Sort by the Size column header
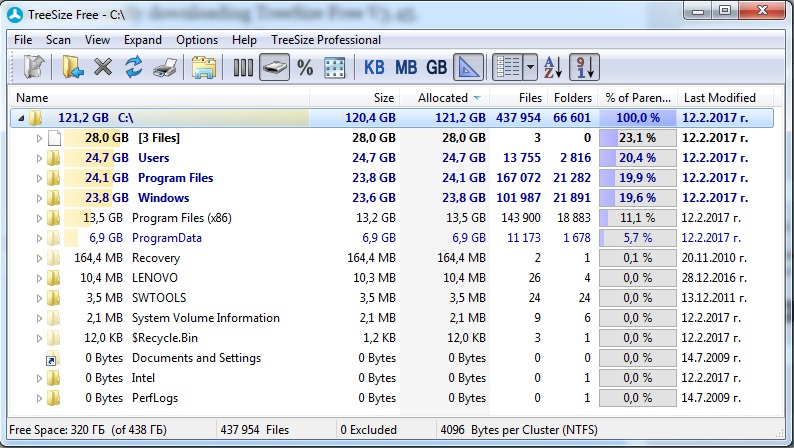This screenshot has height=448, width=794. (x=354, y=98)
